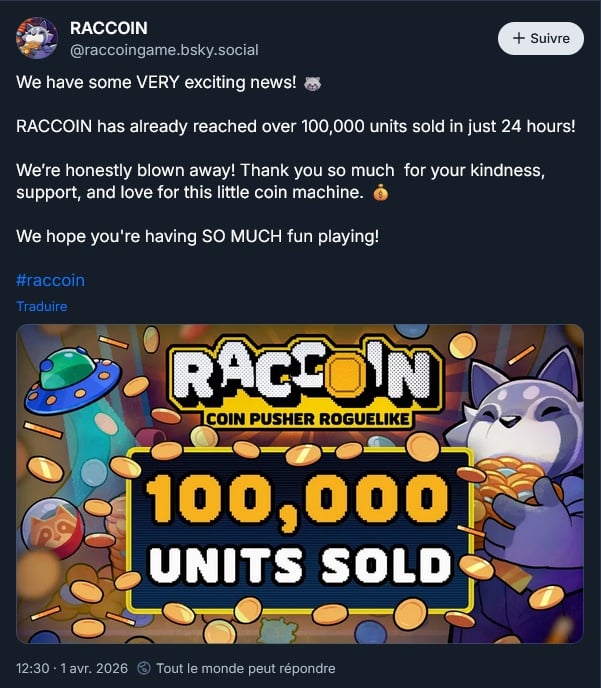The image size is (601, 688).
Task: Open the #raccoin hashtag
Action: [50, 280]
